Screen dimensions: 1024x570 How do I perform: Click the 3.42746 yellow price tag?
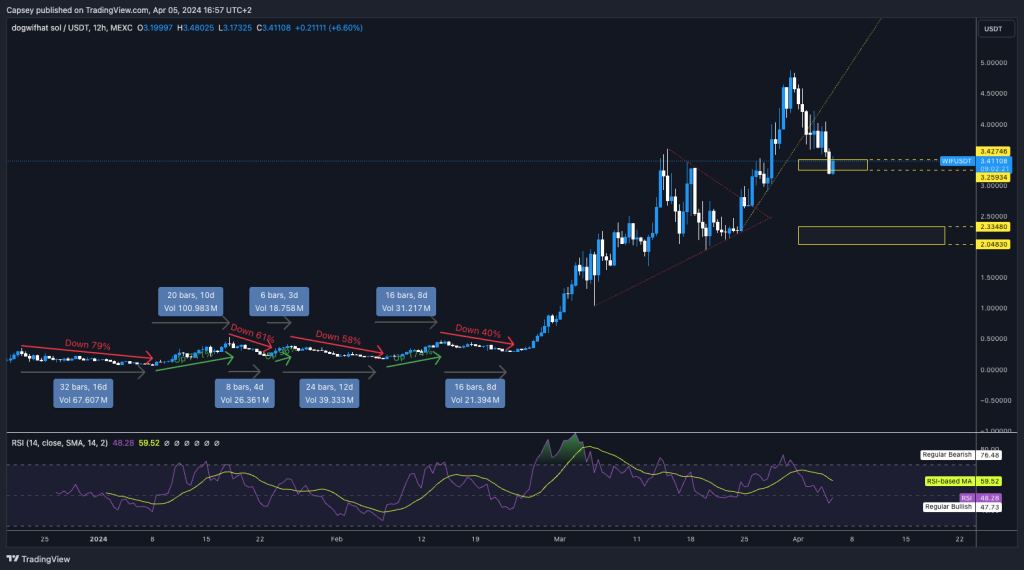[x=993, y=151]
